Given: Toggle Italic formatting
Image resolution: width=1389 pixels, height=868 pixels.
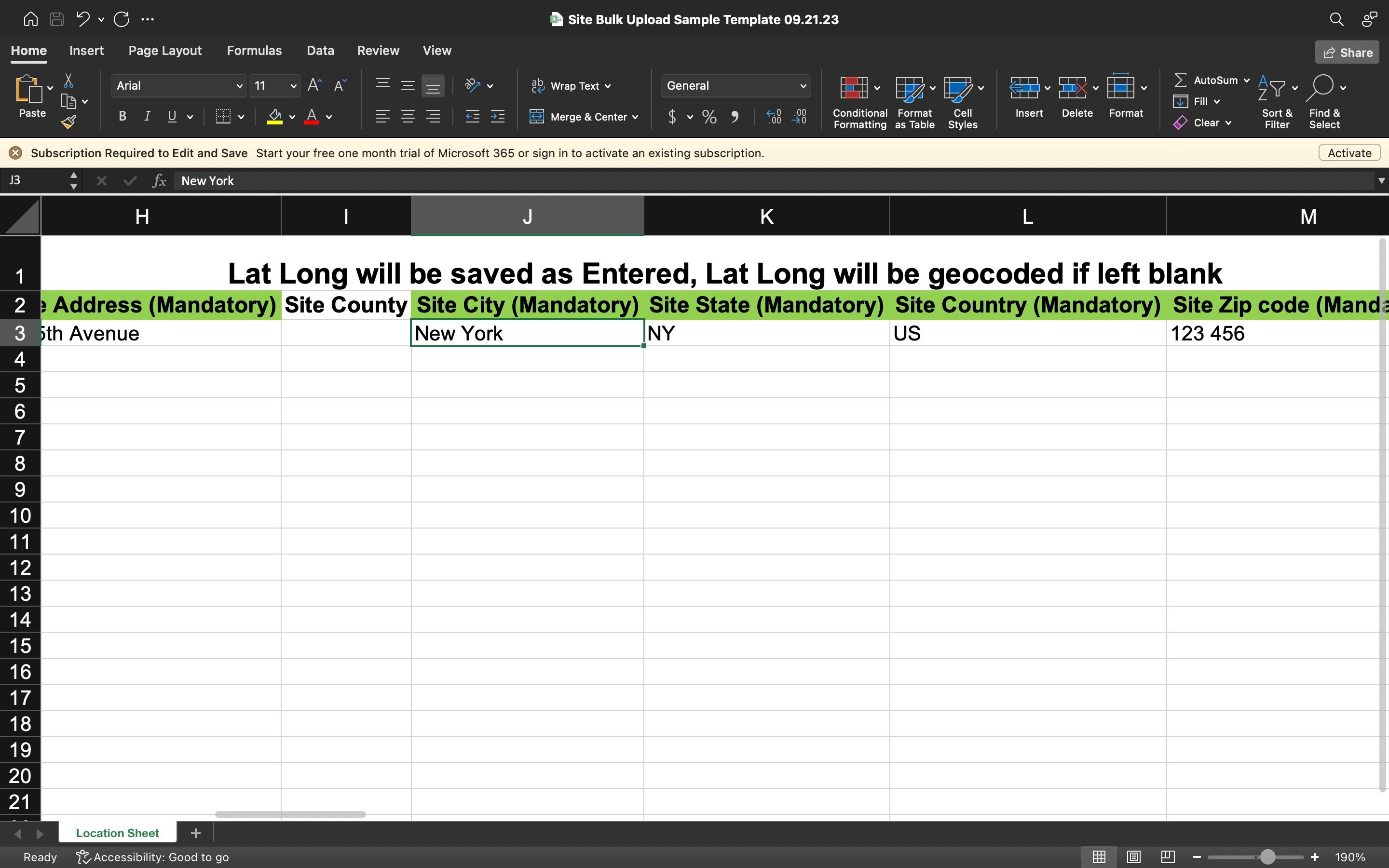Looking at the screenshot, I should click(147, 117).
